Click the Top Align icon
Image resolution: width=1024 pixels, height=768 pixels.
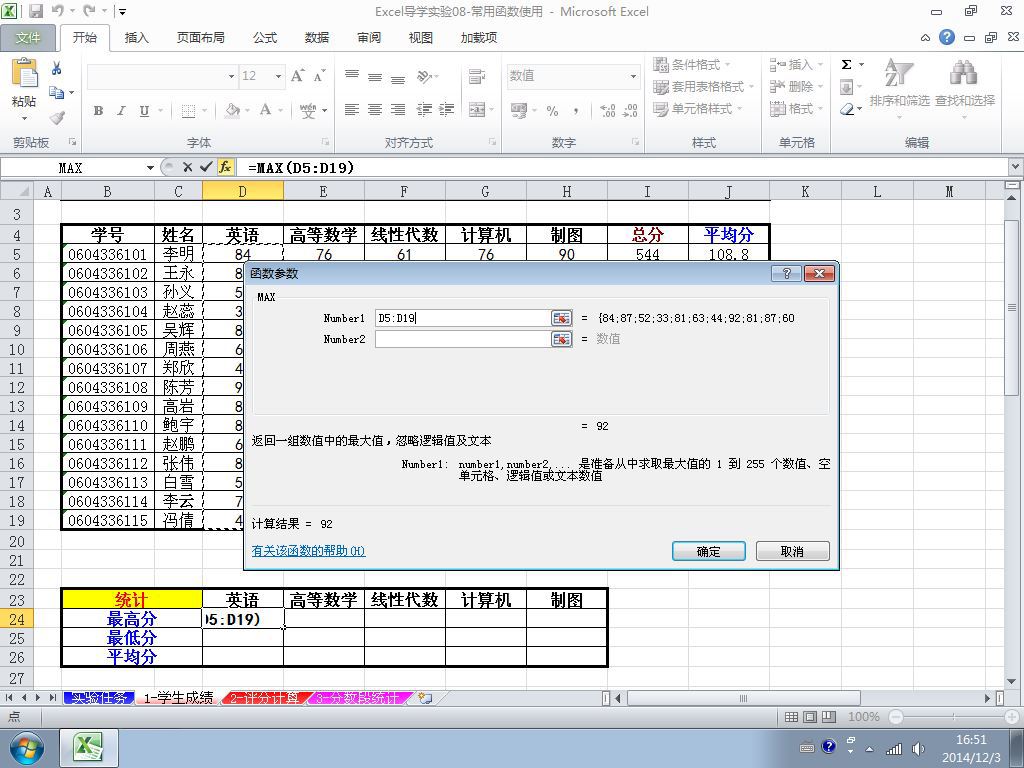pos(352,76)
